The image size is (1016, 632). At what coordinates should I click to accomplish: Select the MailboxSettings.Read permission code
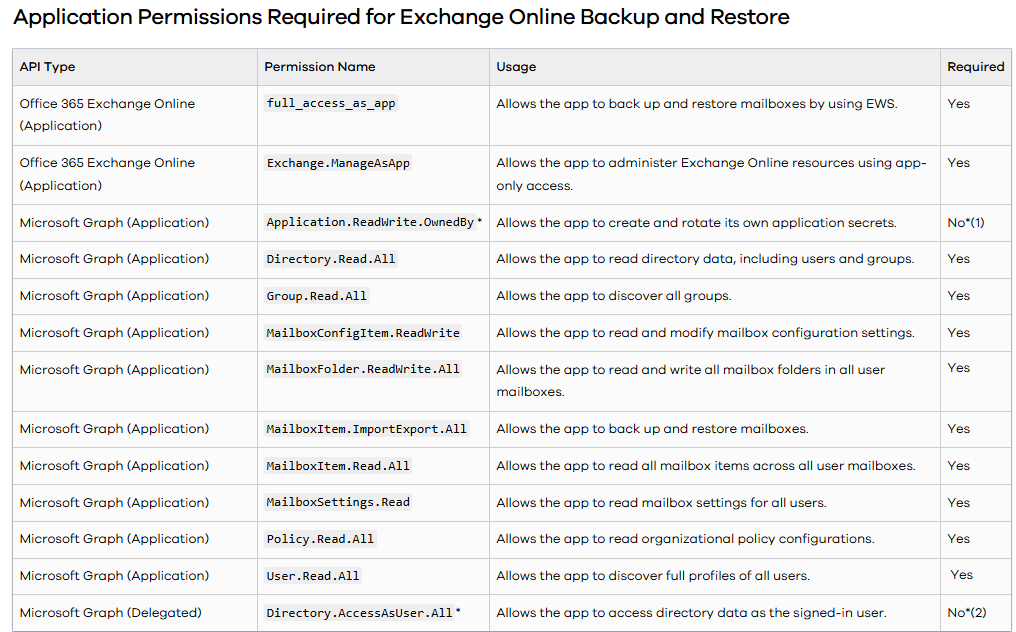pyautogui.click(x=338, y=502)
